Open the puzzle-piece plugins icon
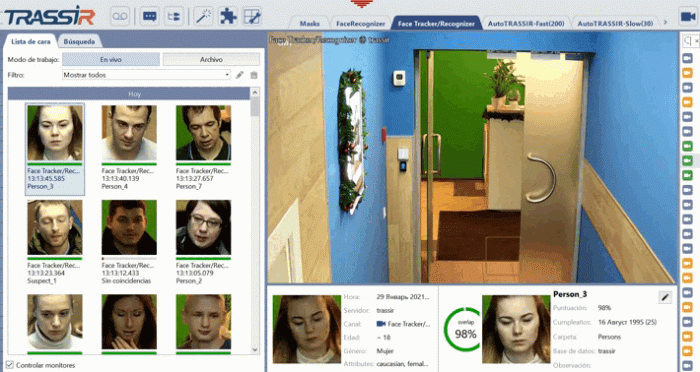This screenshot has height=372, width=700. click(x=228, y=17)
